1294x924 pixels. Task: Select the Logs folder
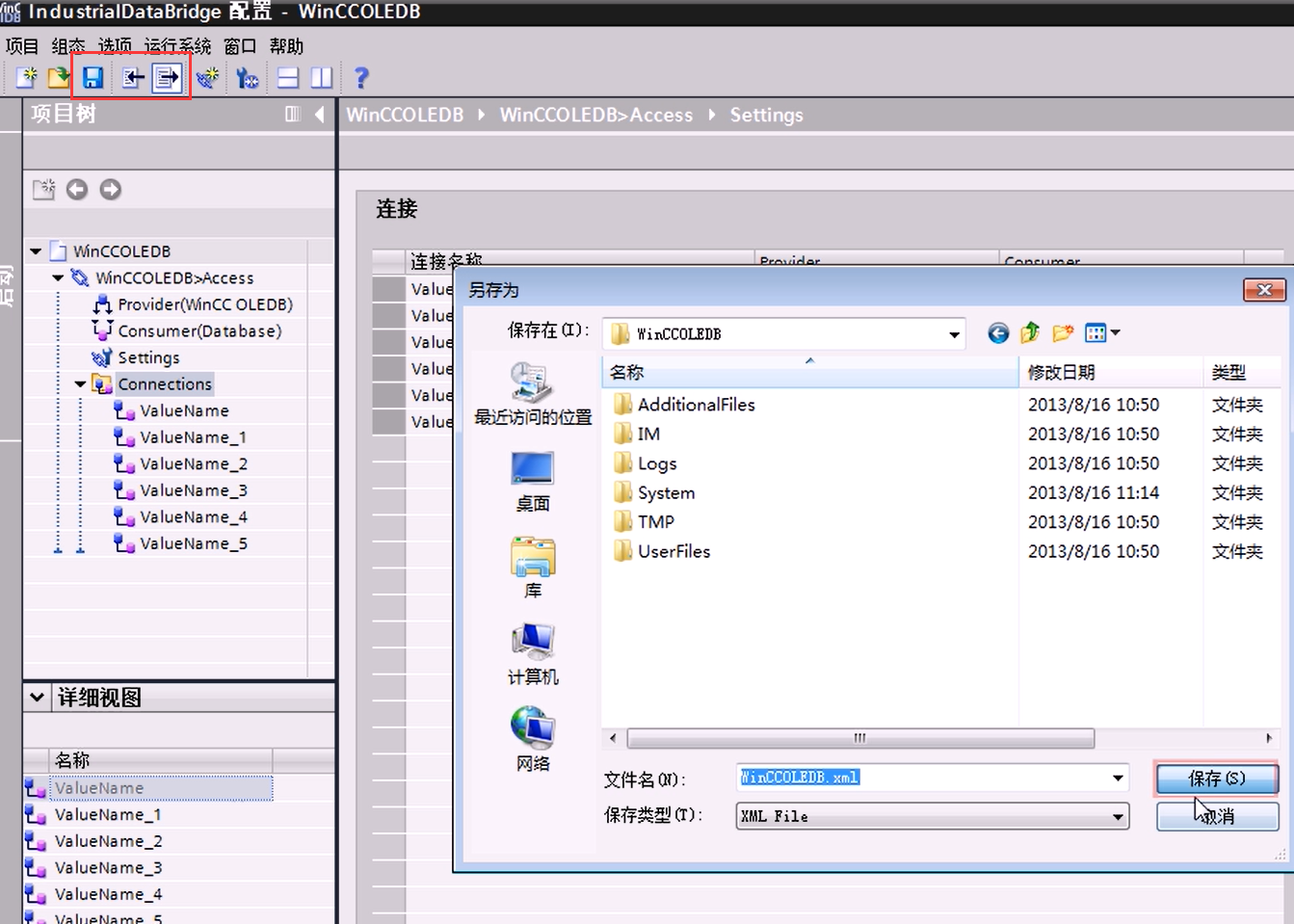click(x=646, y=463)
